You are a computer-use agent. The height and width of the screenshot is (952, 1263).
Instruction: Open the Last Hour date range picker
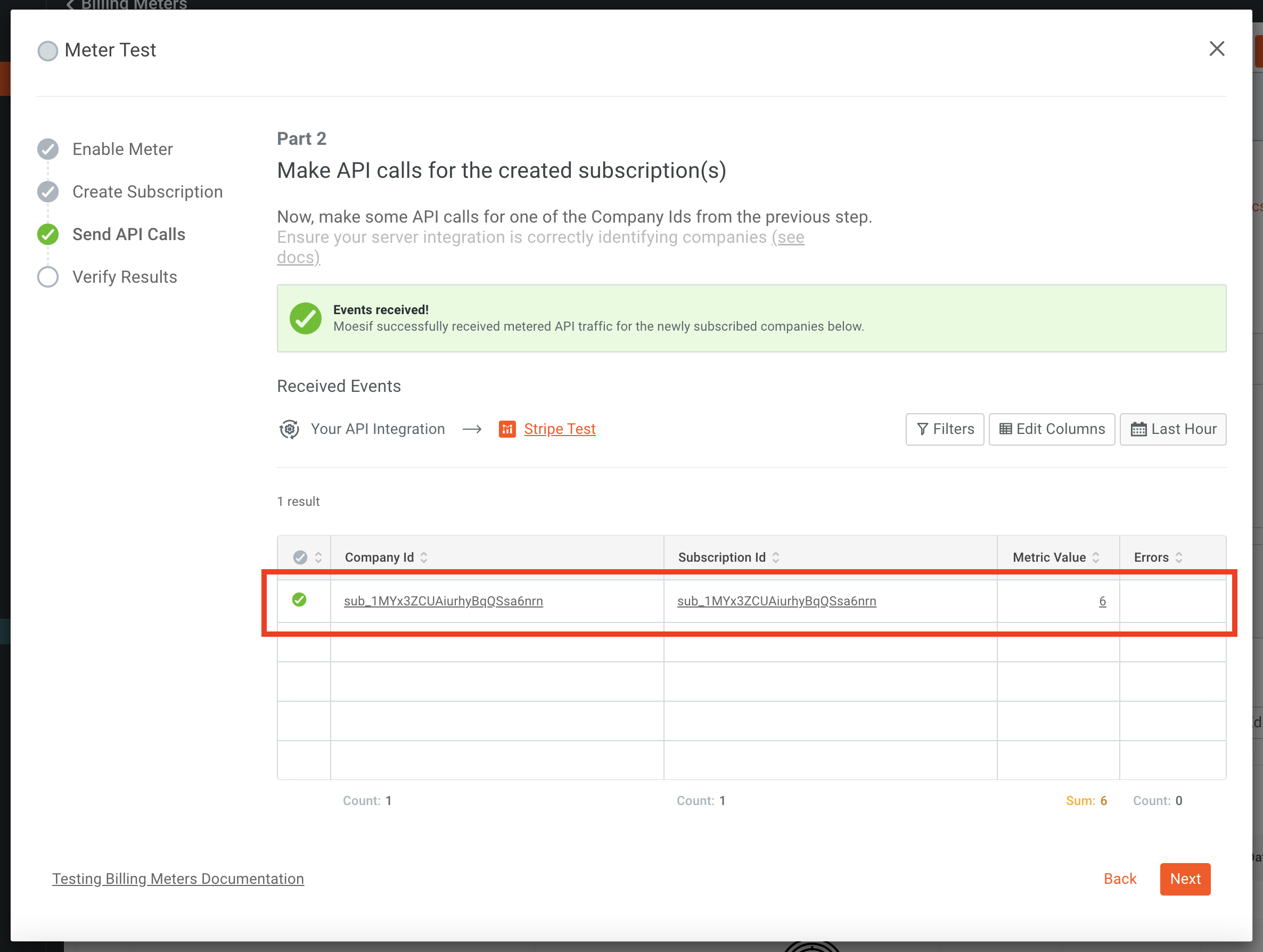[x=1173, y=429]
